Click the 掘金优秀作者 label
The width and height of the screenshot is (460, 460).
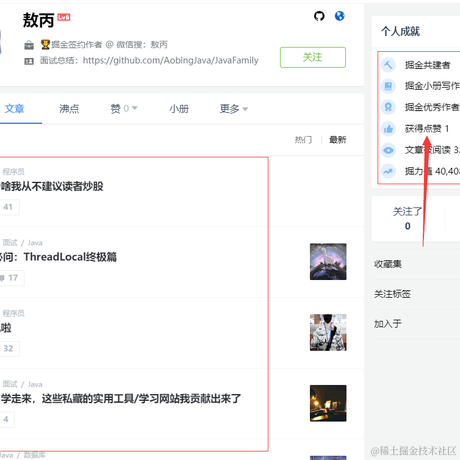click(432, 107)
